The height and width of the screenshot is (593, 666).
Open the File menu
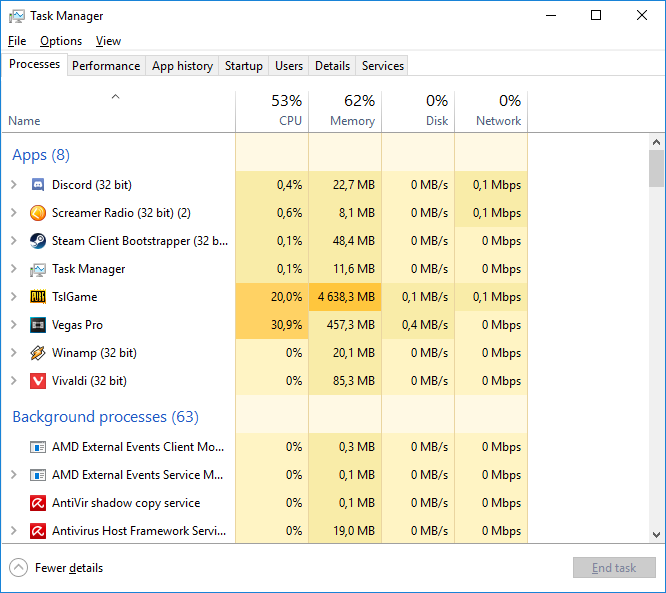(17, 41)
